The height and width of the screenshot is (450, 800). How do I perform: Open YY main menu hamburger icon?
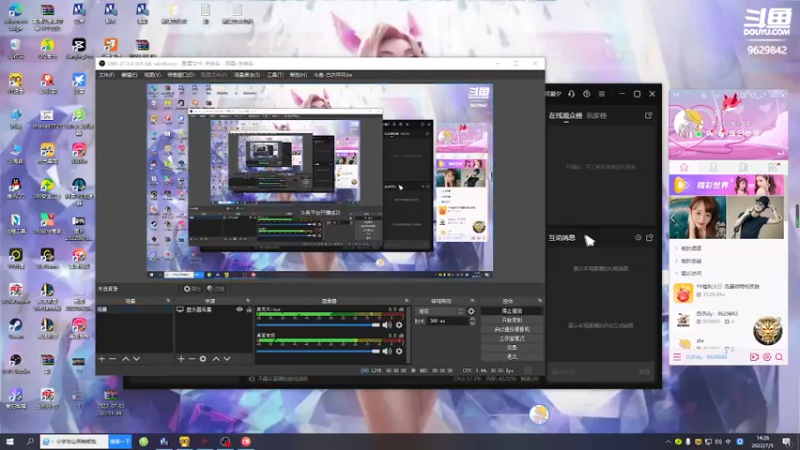pos(677,357)
